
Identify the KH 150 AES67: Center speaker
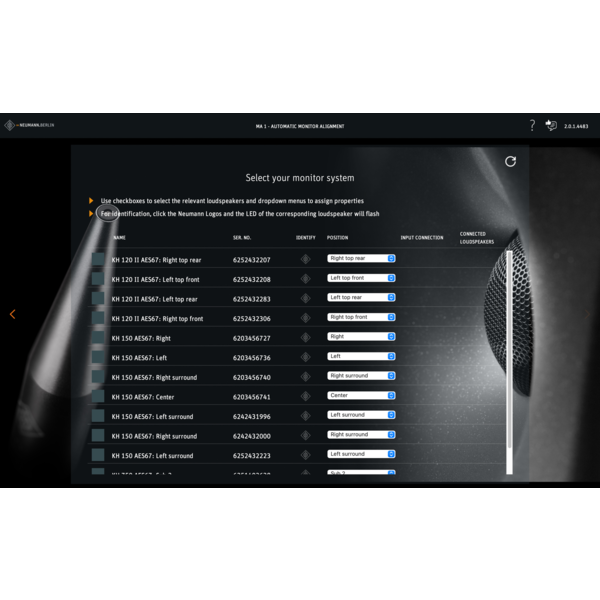pos(305,396)
